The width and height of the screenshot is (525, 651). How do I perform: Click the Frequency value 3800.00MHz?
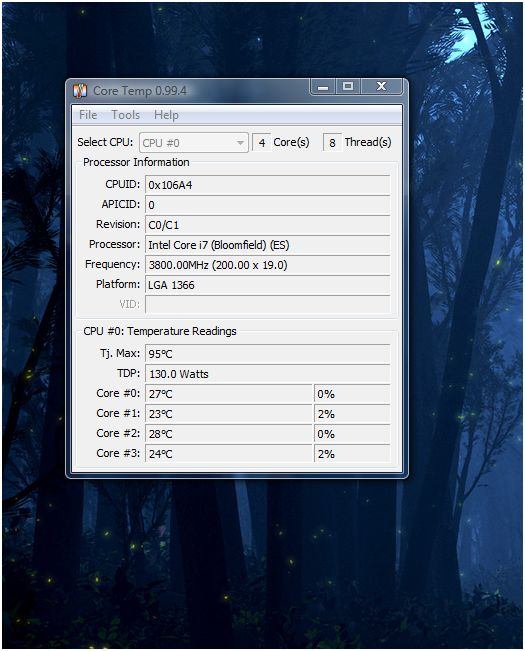(x=267, y=265)
